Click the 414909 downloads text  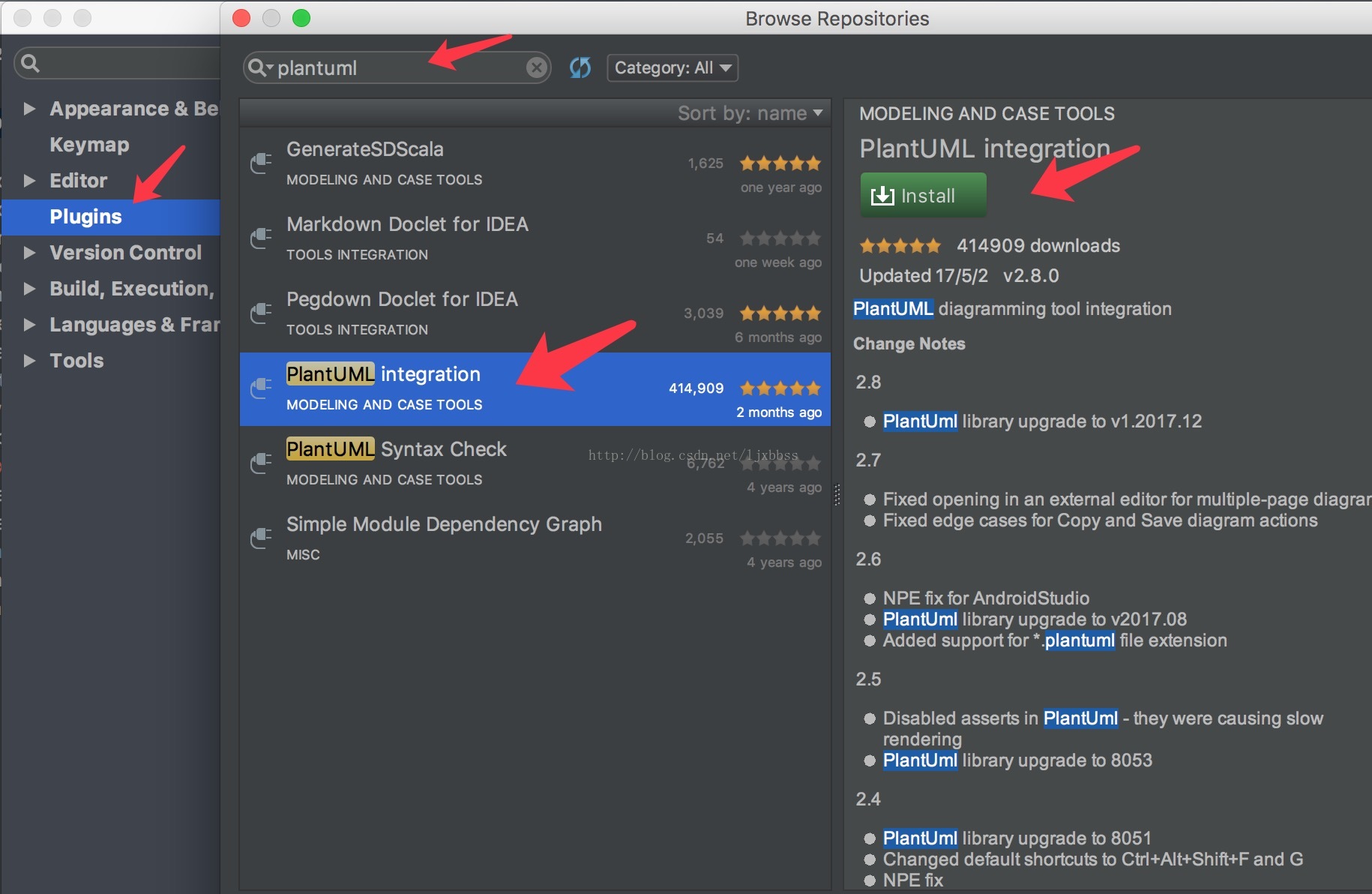coord(1038,245)
